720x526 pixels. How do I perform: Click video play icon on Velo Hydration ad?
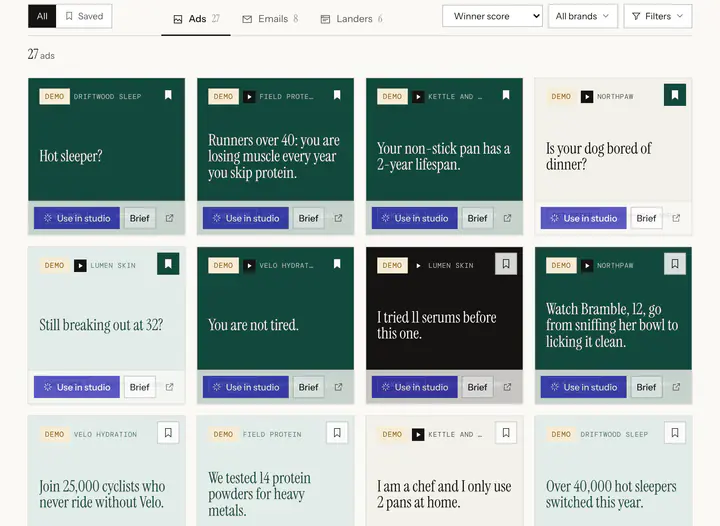coord(249,265)
